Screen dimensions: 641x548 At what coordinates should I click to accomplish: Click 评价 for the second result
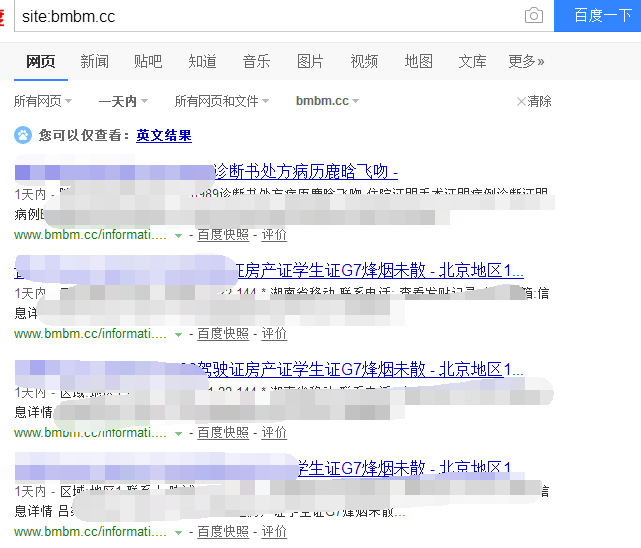click(x=274, y=333)
